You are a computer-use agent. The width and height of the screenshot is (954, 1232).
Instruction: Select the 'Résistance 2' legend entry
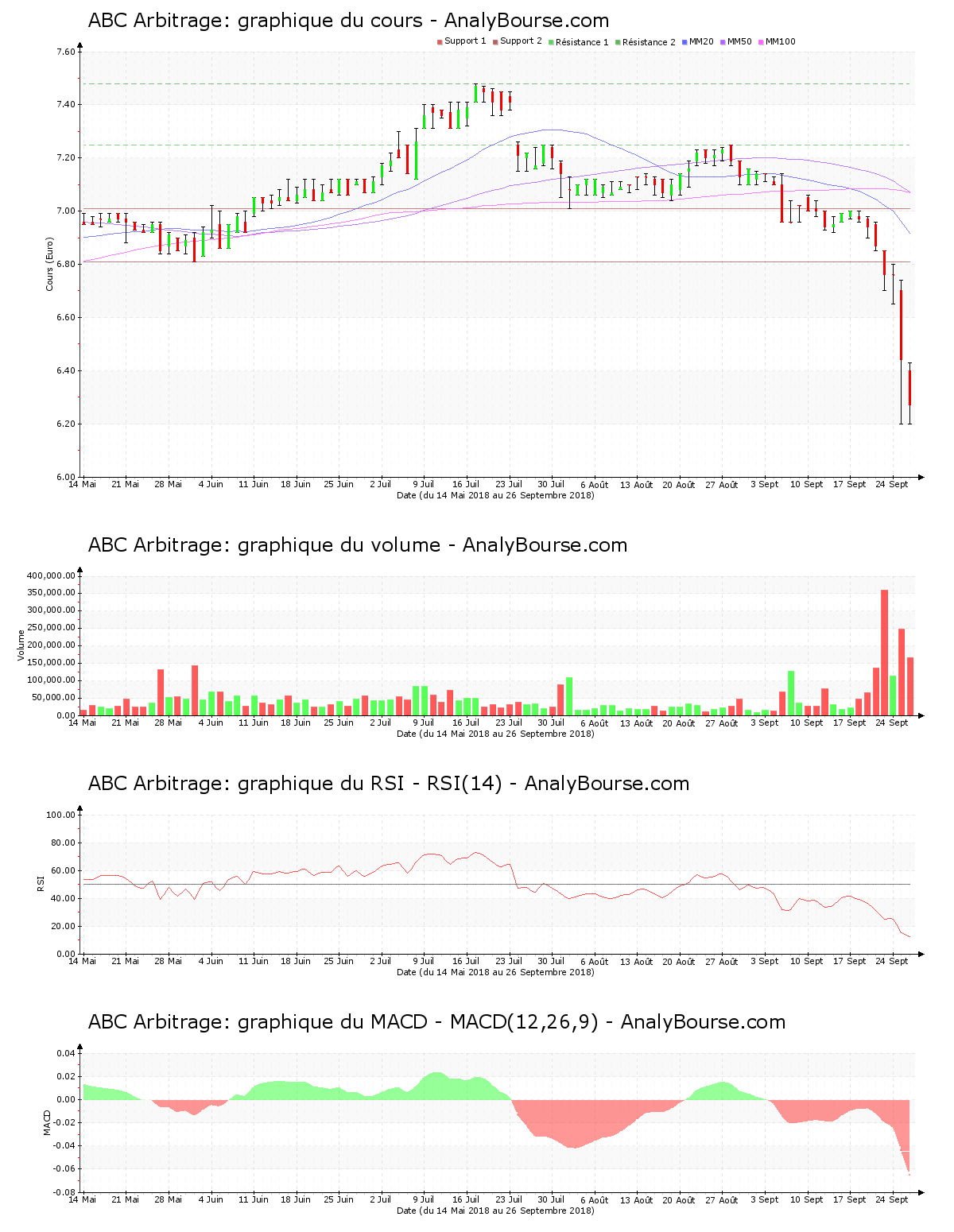(645, 41)
